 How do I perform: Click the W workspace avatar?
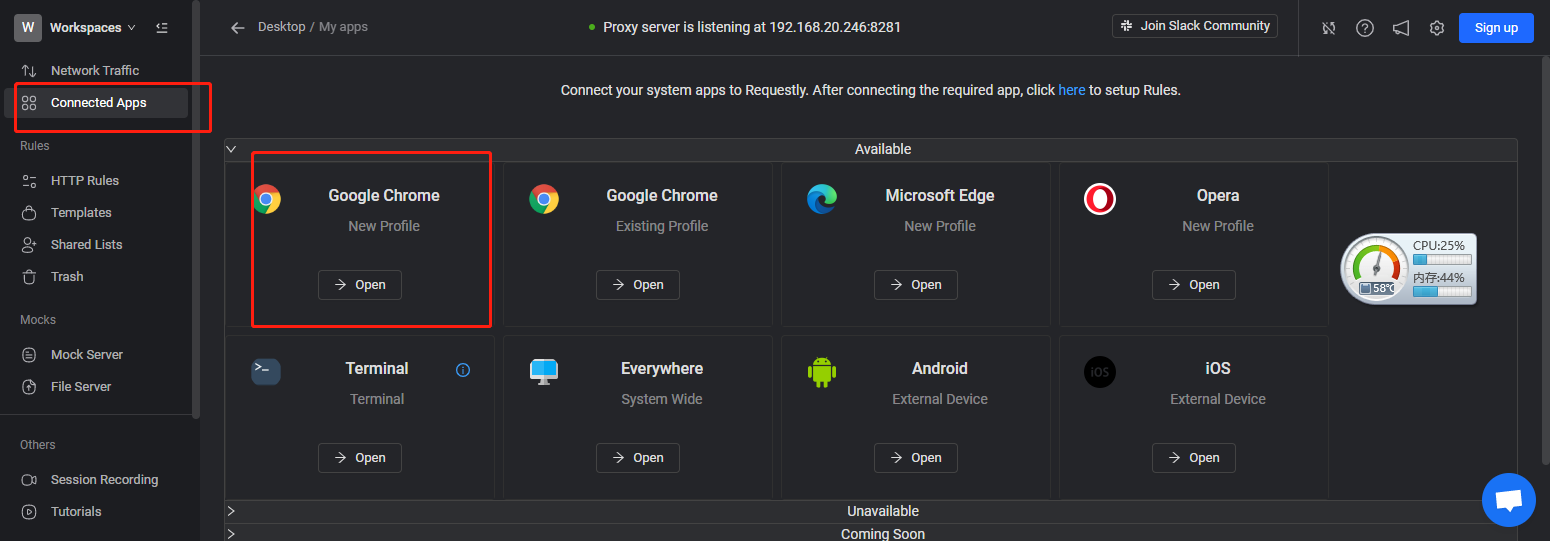tap(28, 28)
